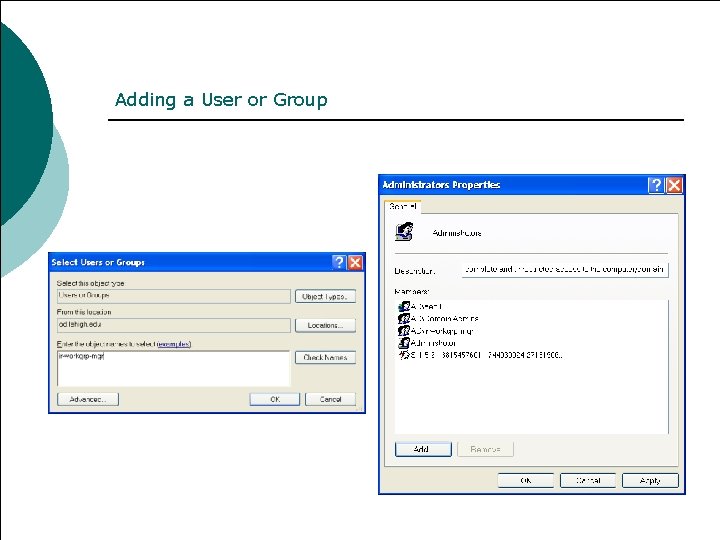Open the Advanced options button
The width and height of the screenshot is (720, 540).
pyautogui.click(x=88, y=399)
